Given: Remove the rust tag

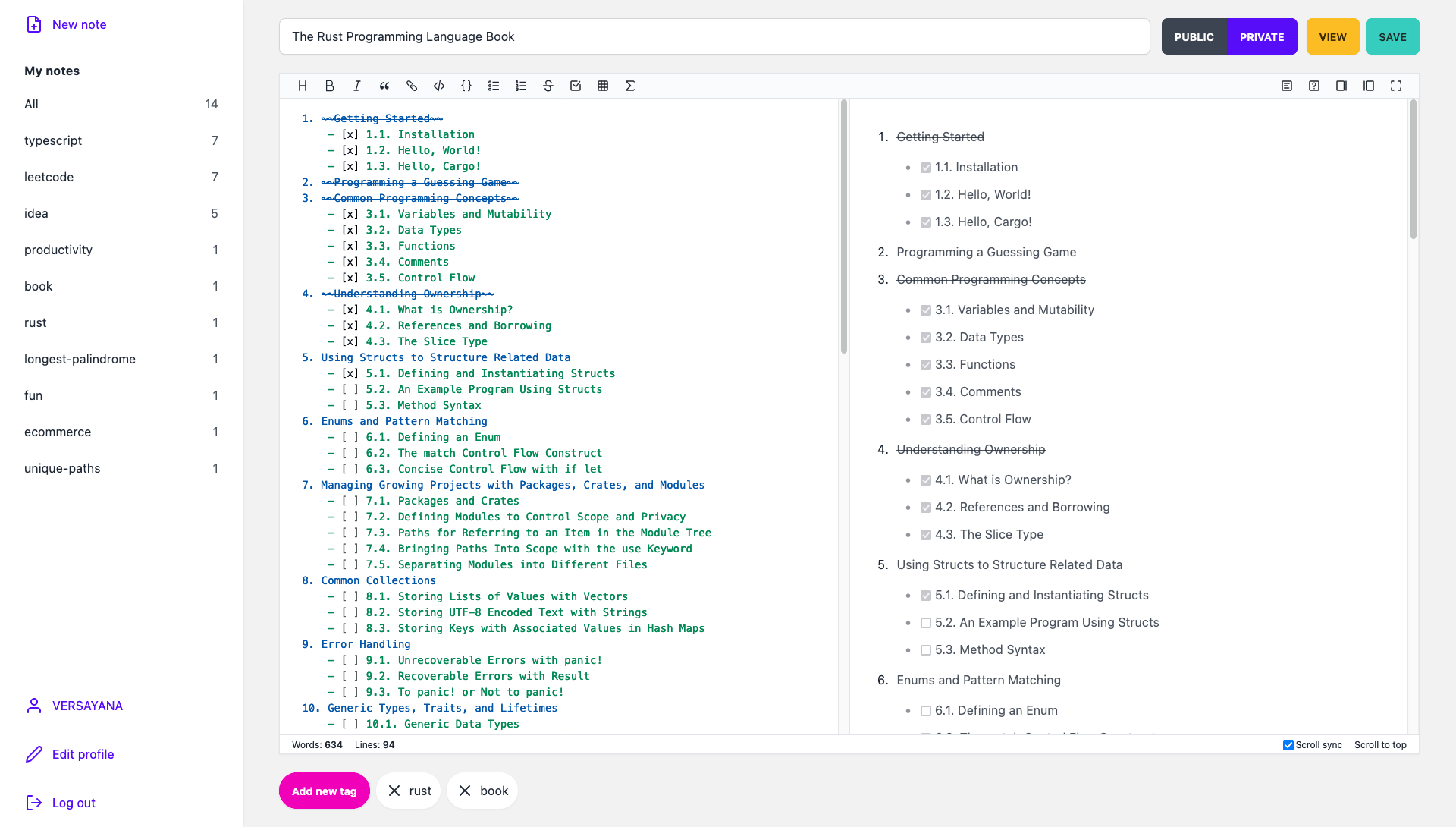Looking at the screenshot, I should (394, 791).
